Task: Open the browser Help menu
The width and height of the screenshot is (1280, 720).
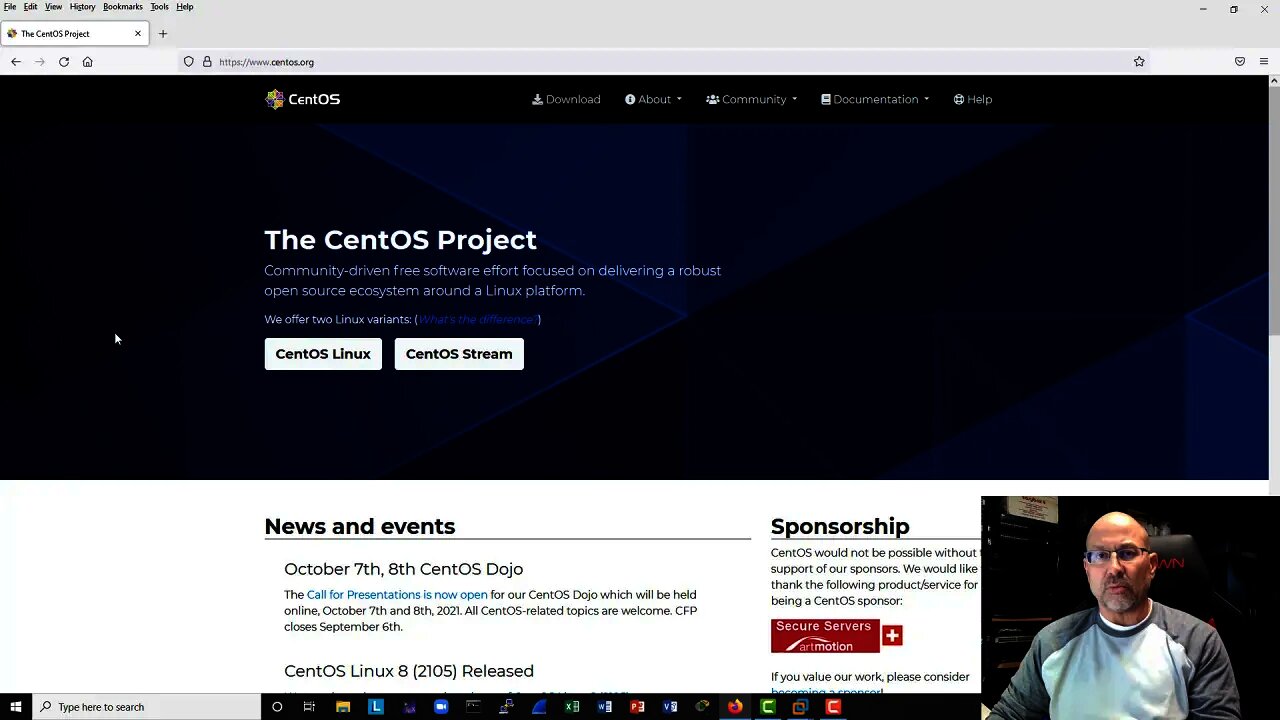Action: click(185, 7)
